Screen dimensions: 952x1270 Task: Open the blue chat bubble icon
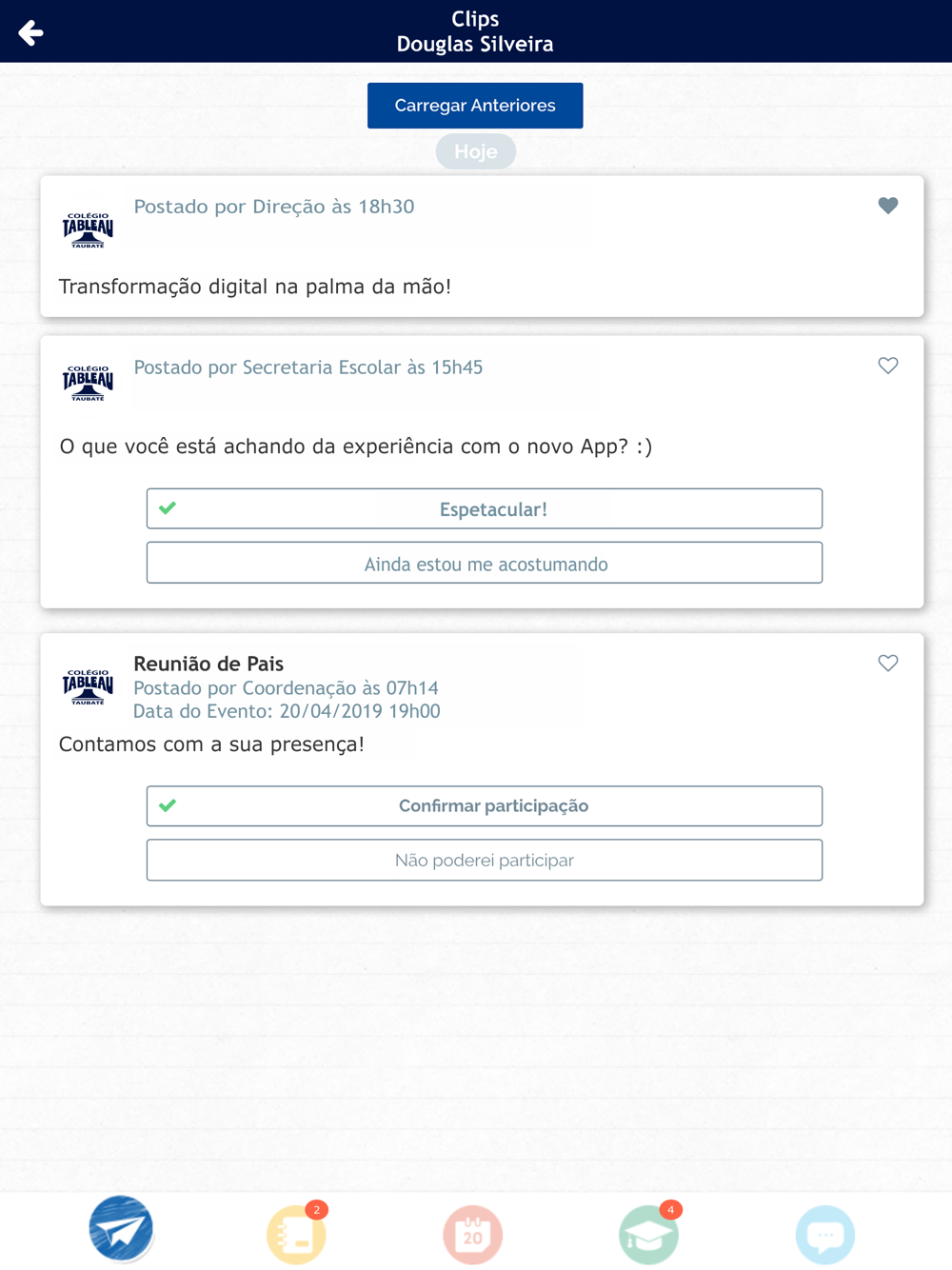tap(825, 1235)
